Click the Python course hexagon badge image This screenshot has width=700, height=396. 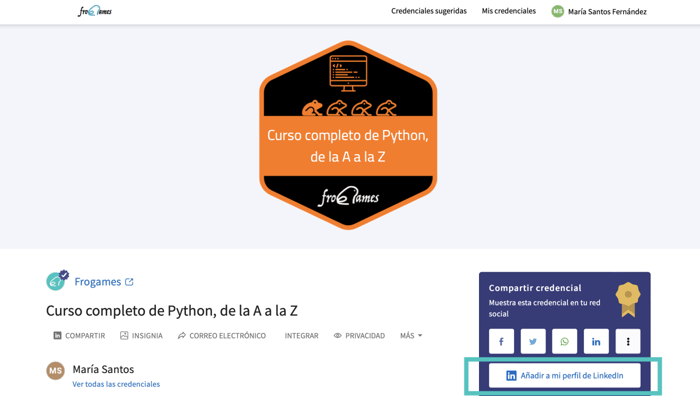point(348,135)
